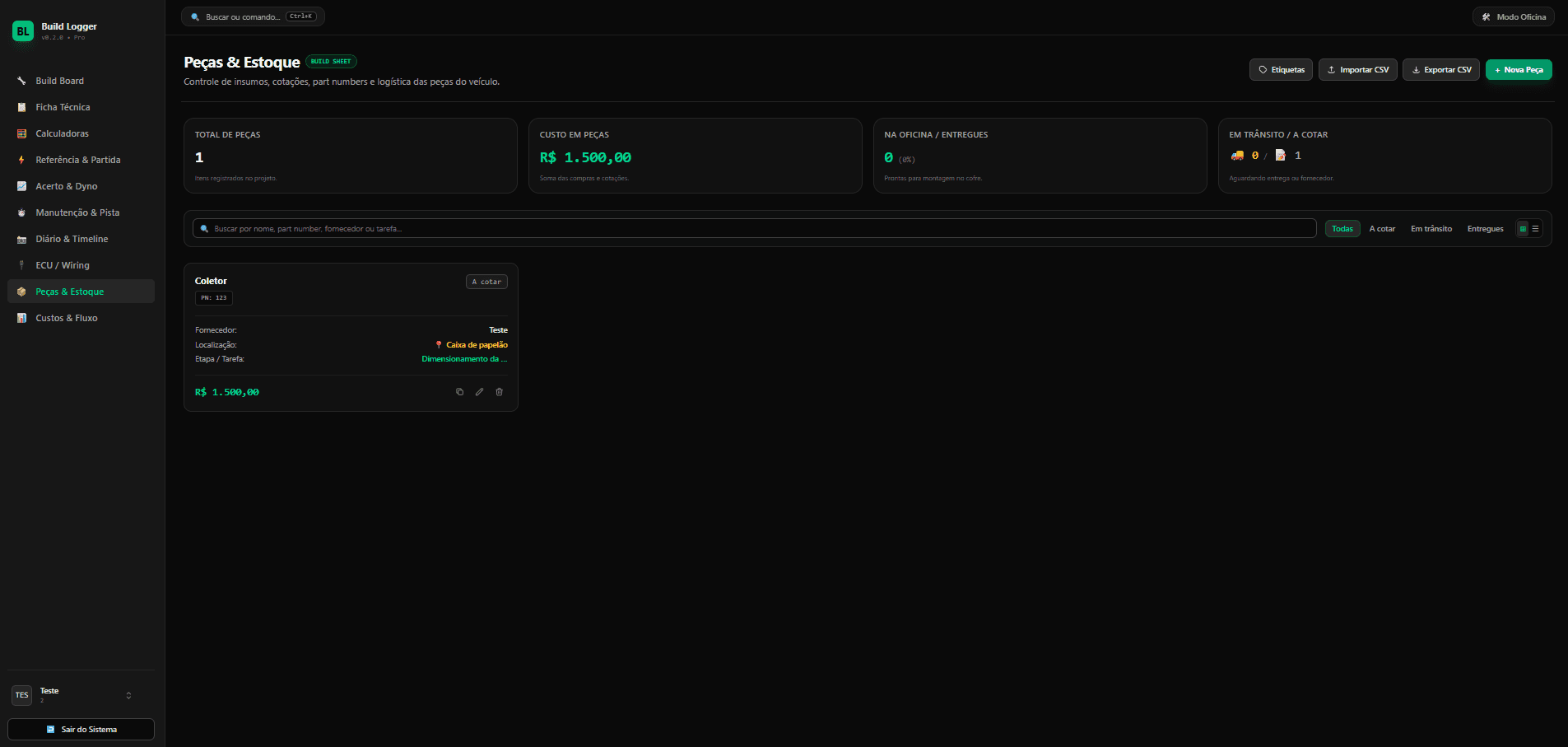Screen dimensions: 1568x747
Task: Click the Custo em Peças stat card
Action: (x=696, y=156)
